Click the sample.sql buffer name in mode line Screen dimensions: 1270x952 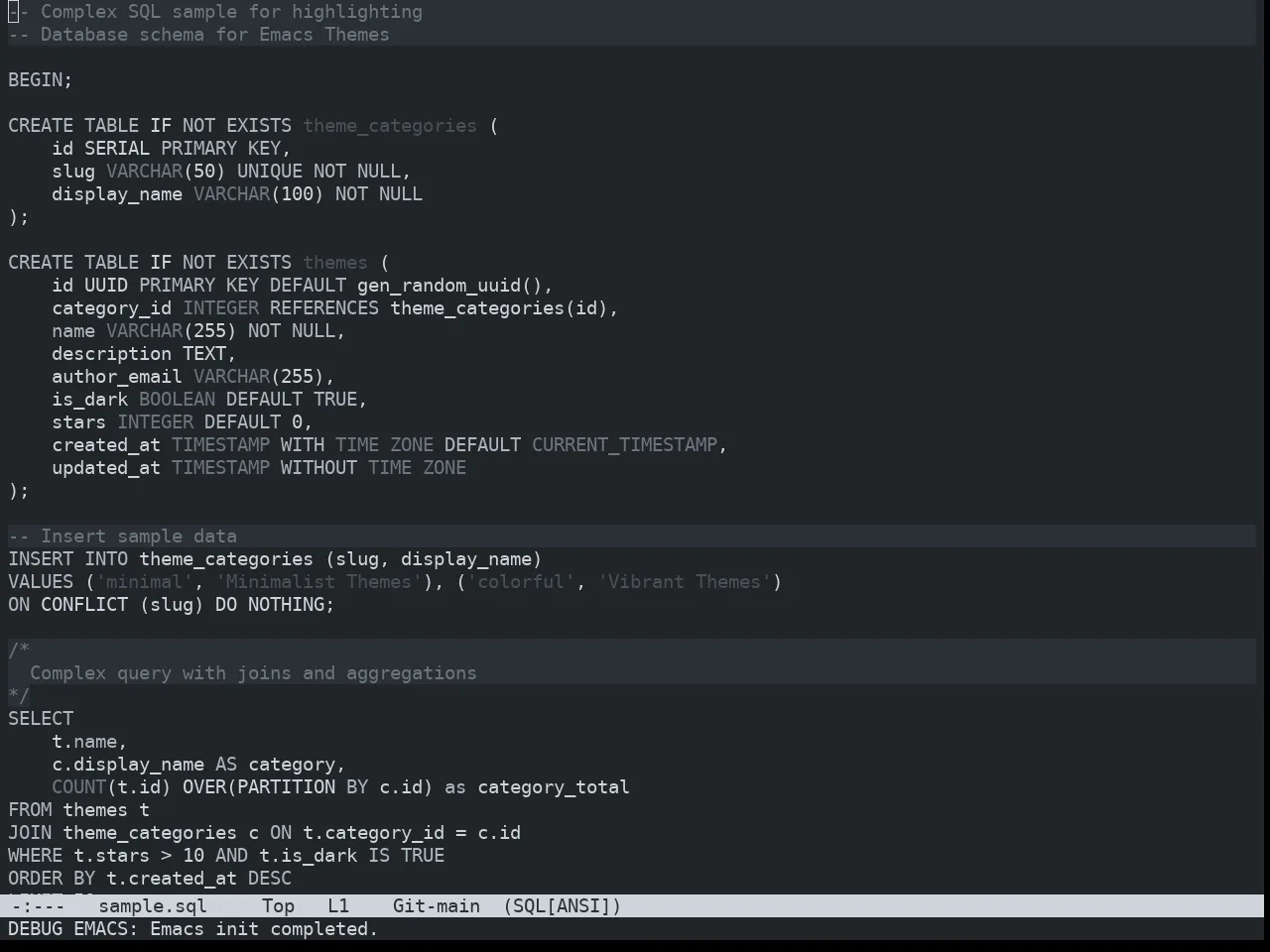tap(153, 905)
